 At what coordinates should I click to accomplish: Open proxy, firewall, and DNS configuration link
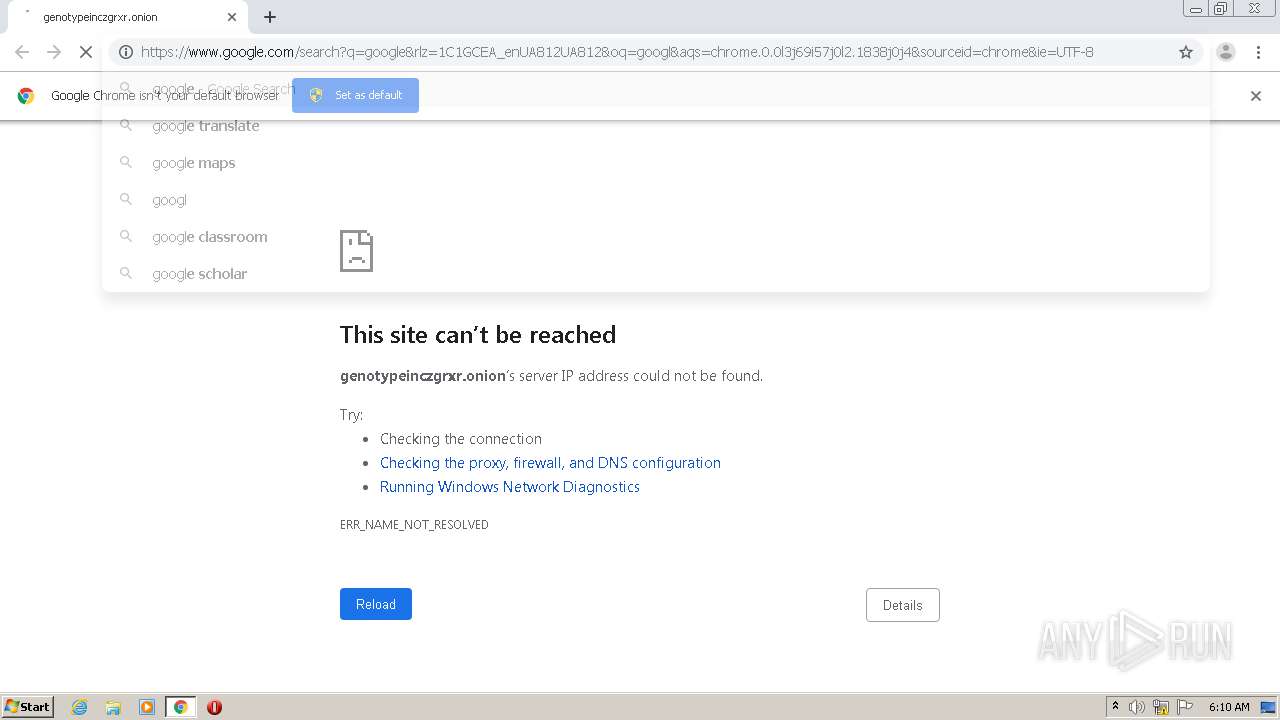tap(550, 463)
